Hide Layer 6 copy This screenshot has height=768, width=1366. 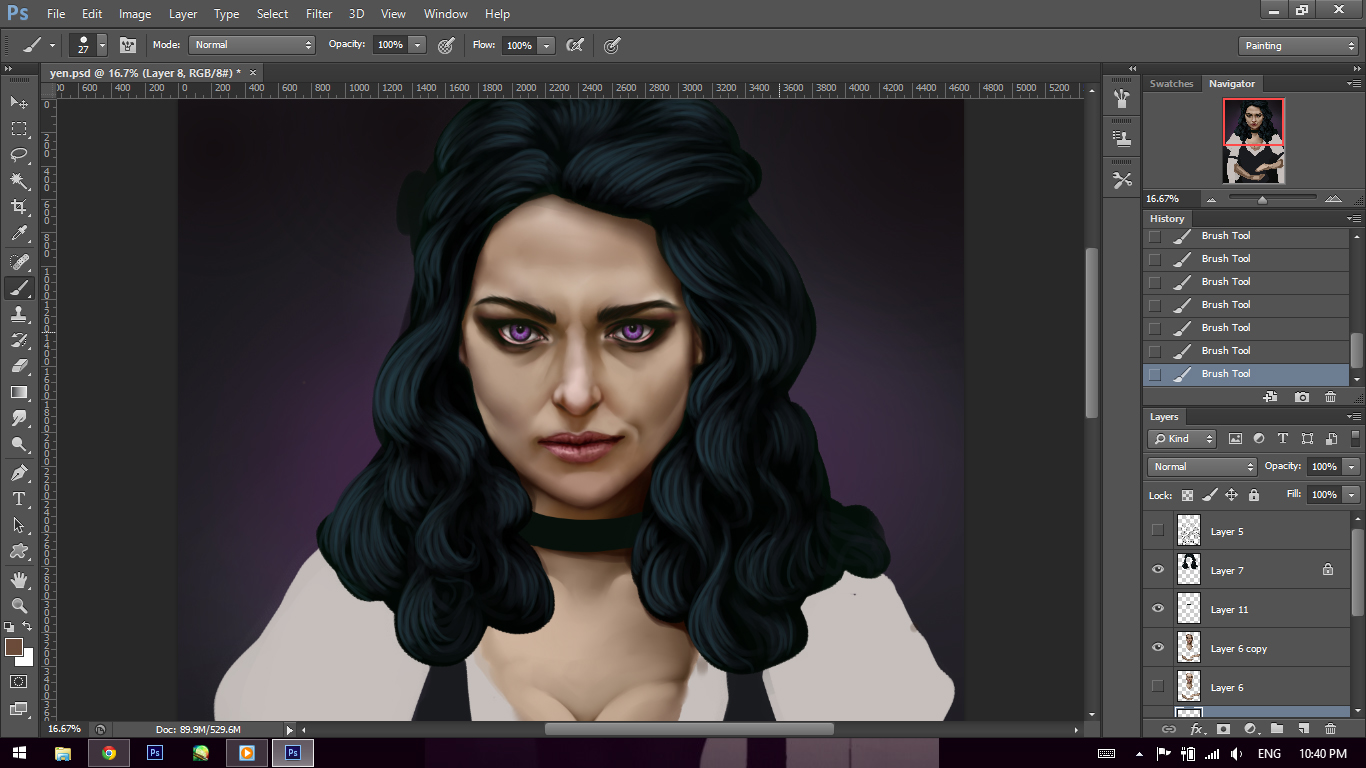(1158, 648)
